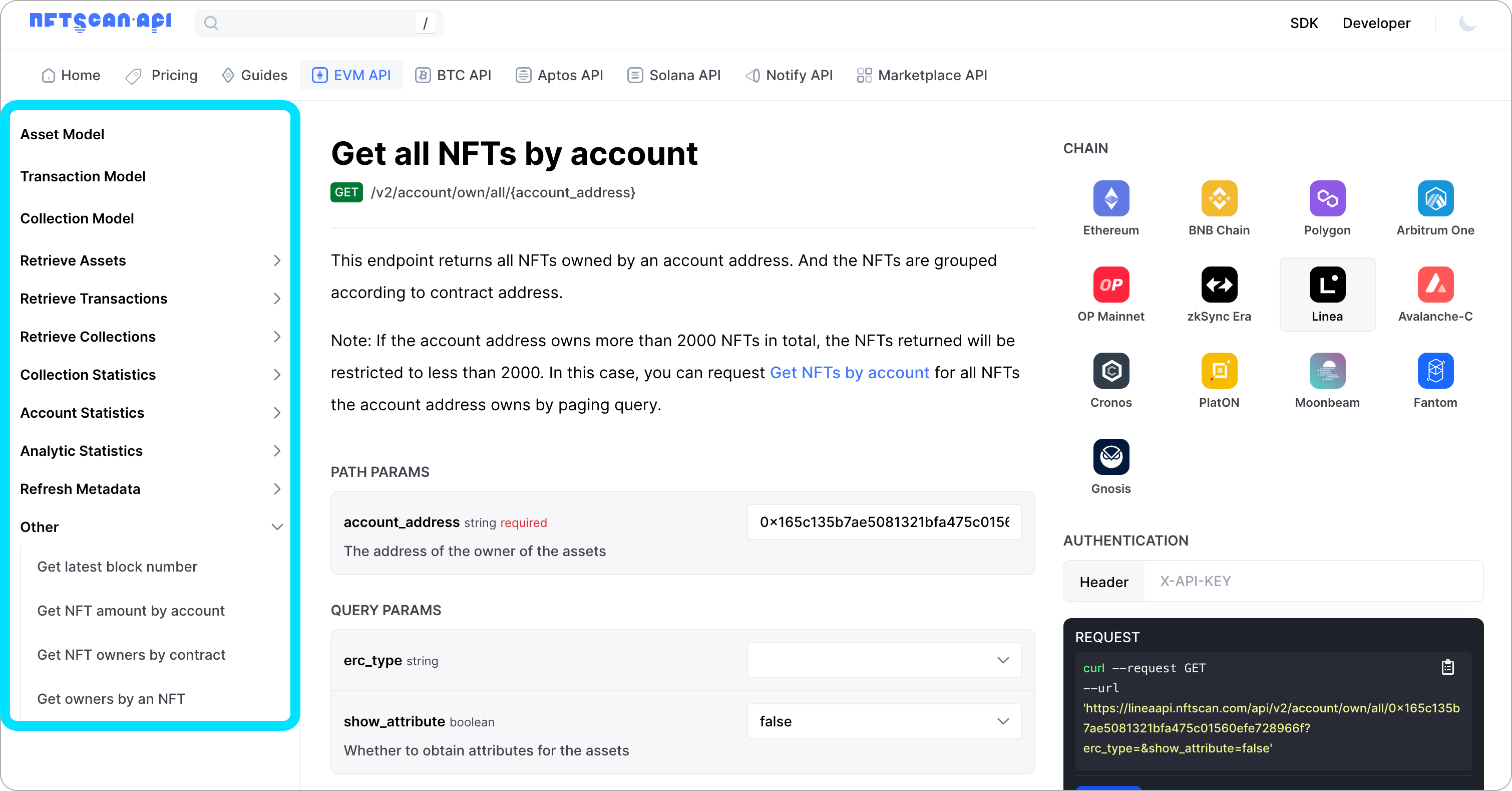Copy the curl request to clipboard
This screenshot has width=1512, height=791.
[x=1447, y=667]
